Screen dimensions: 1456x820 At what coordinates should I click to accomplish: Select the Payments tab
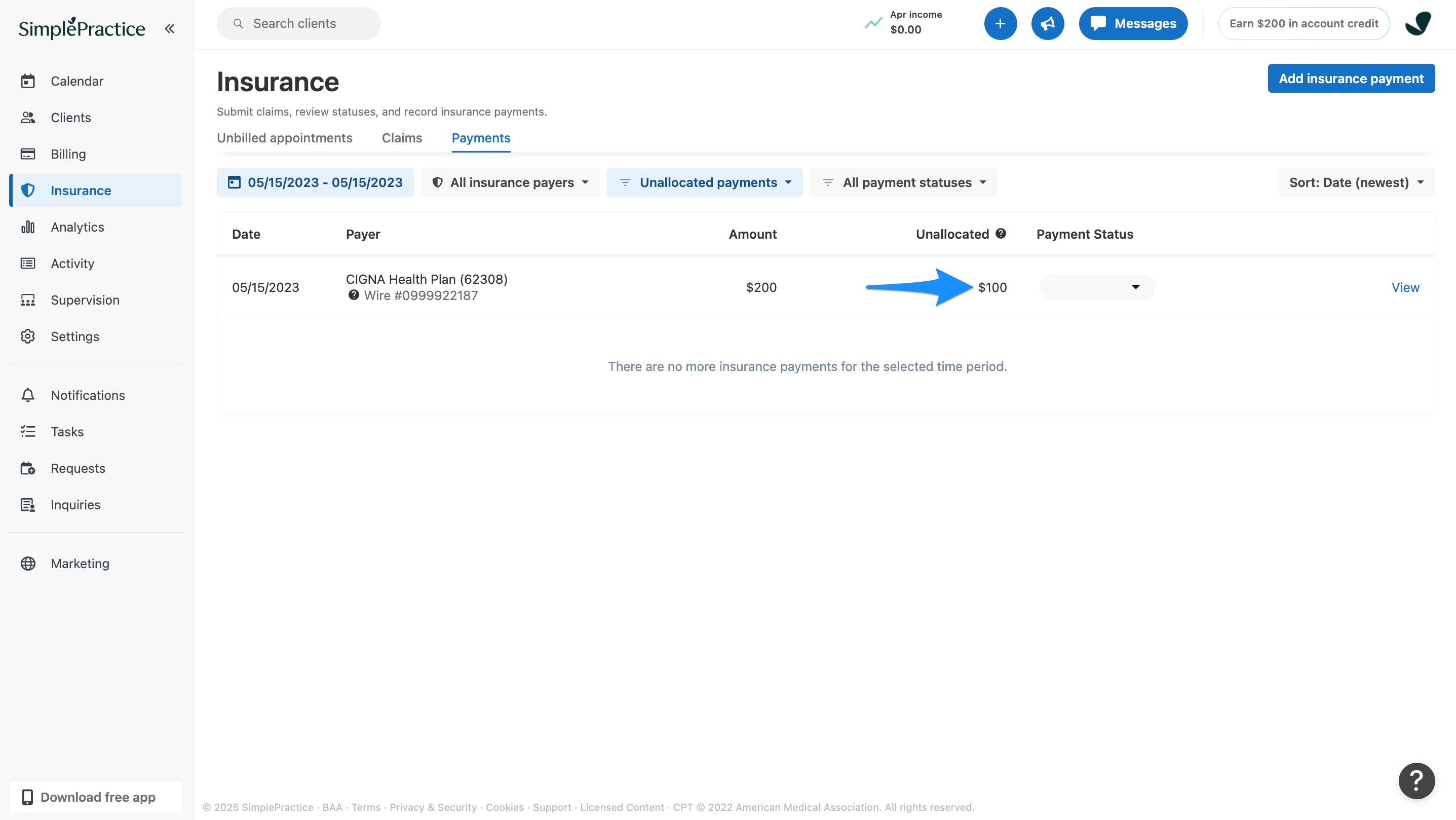click(481, 138)
